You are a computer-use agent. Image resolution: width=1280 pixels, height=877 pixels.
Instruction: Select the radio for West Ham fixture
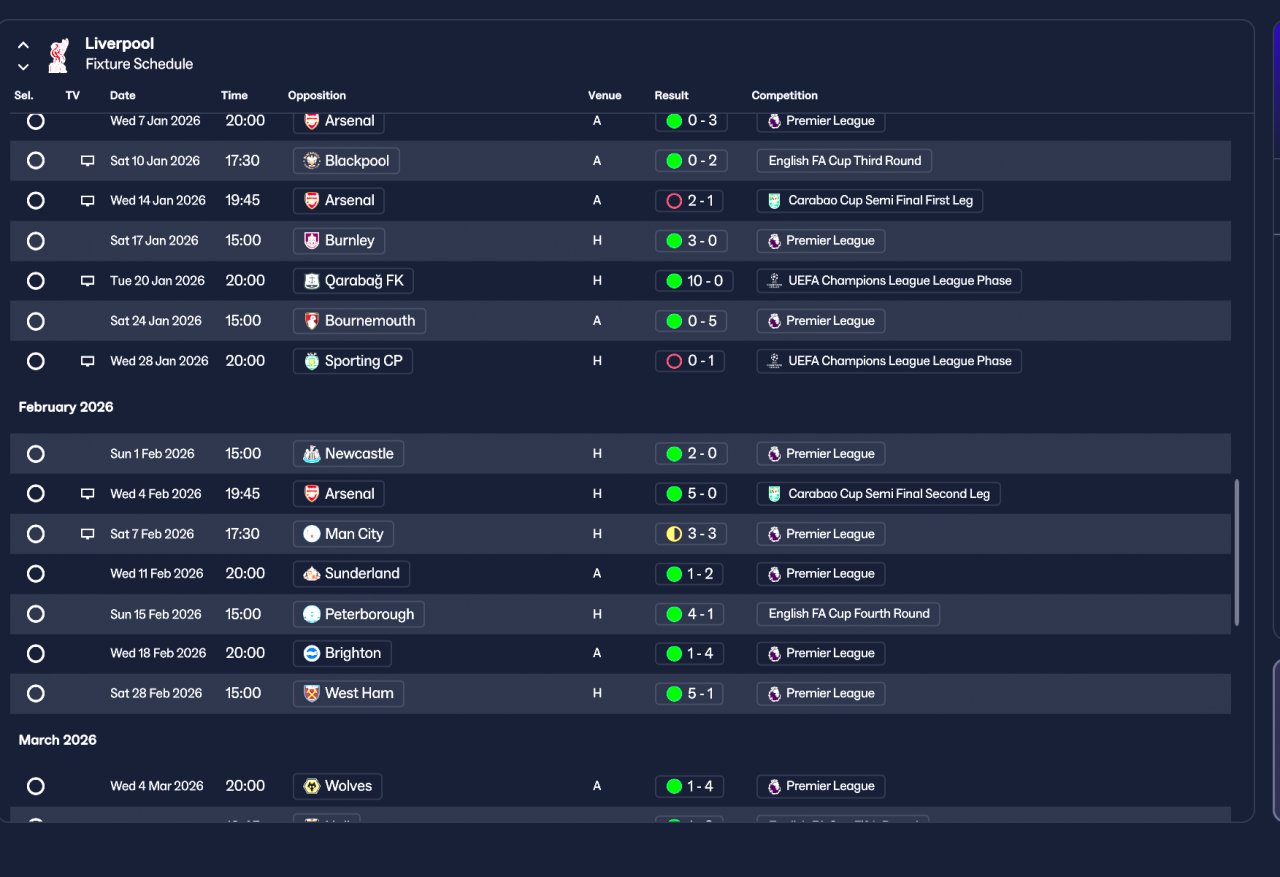point(36,693)
